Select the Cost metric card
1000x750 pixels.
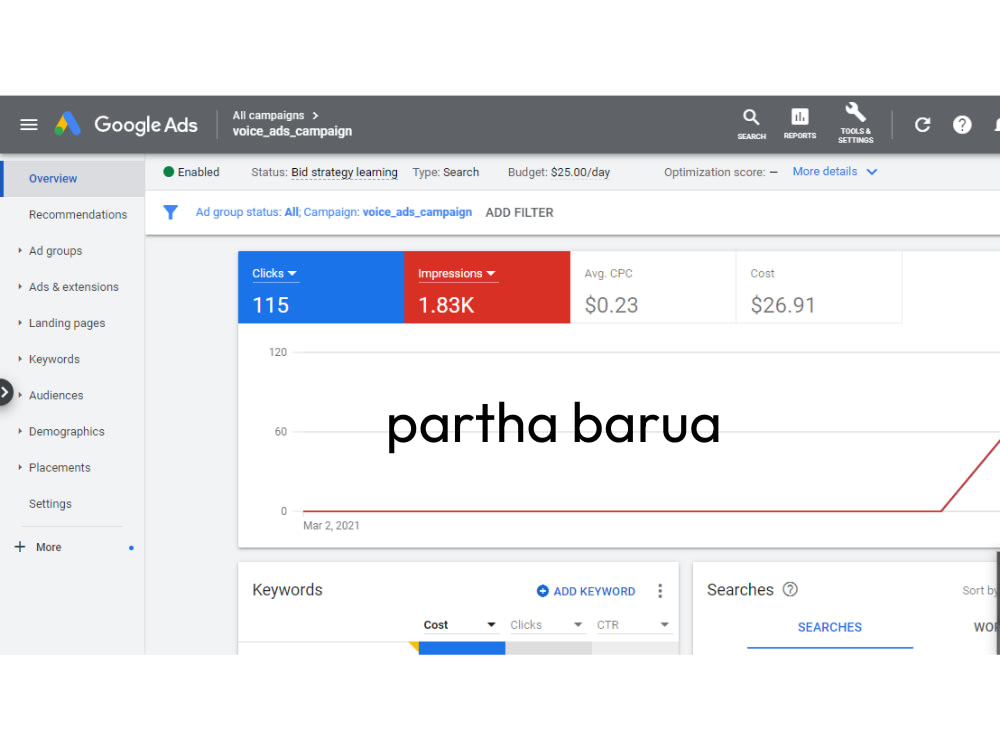(x=818, y=288)
